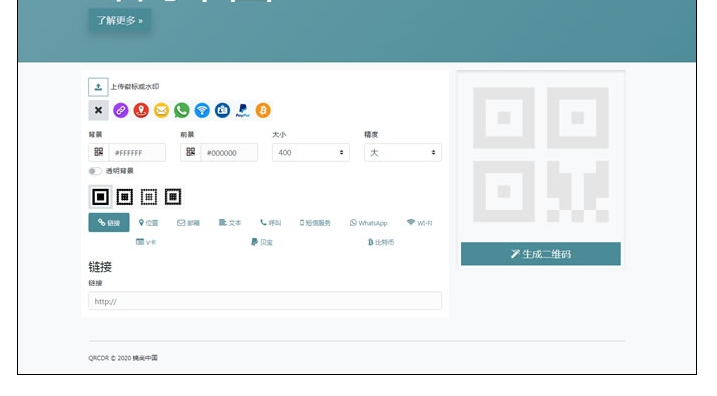Switch to the Wi-Fi tab
Viewport: 717px width, 396px height.
[419, 223]
